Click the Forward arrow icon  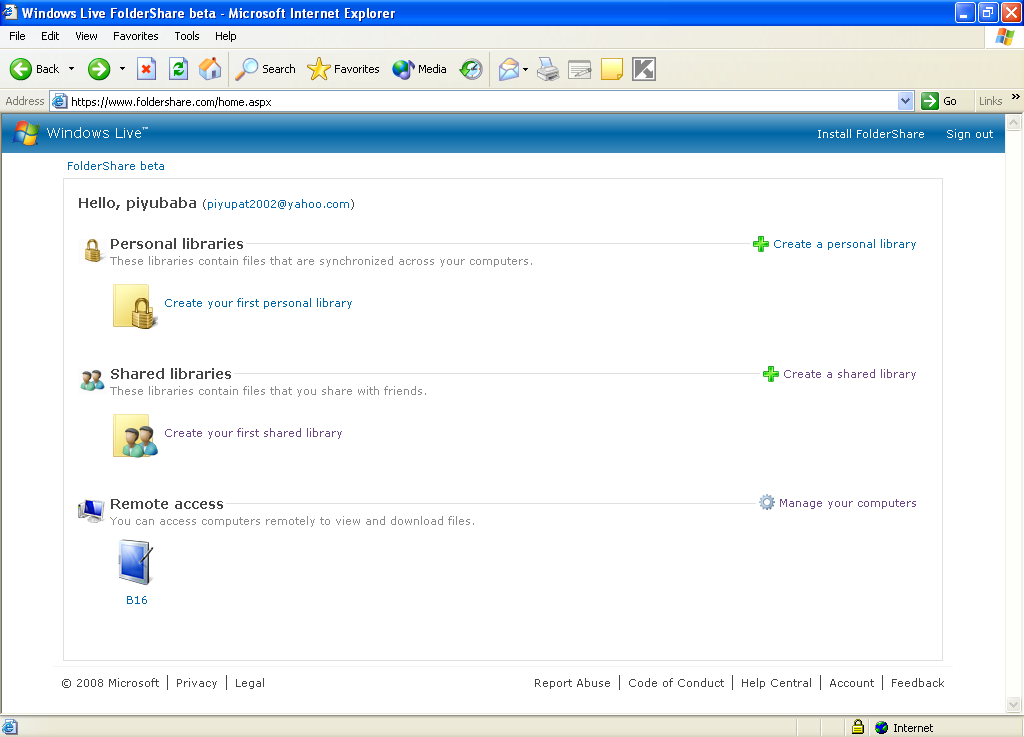click(99, 69)
